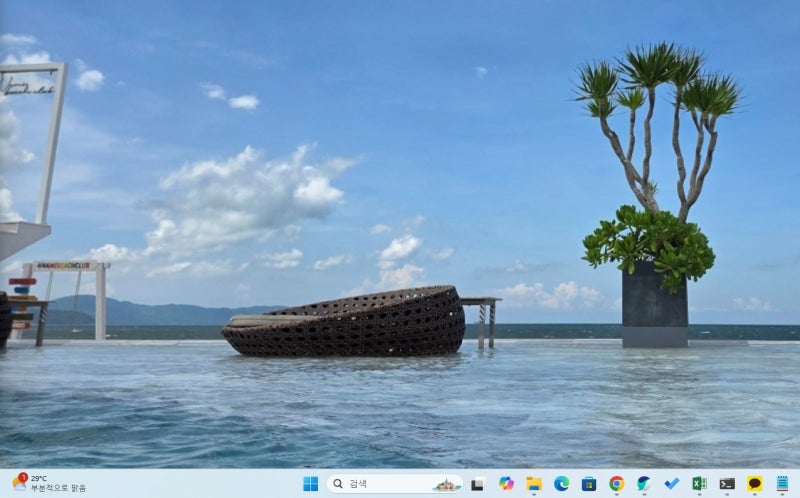Click the search highlight castle image
This screenshot has height=498, width=800.
coord(446,484)
